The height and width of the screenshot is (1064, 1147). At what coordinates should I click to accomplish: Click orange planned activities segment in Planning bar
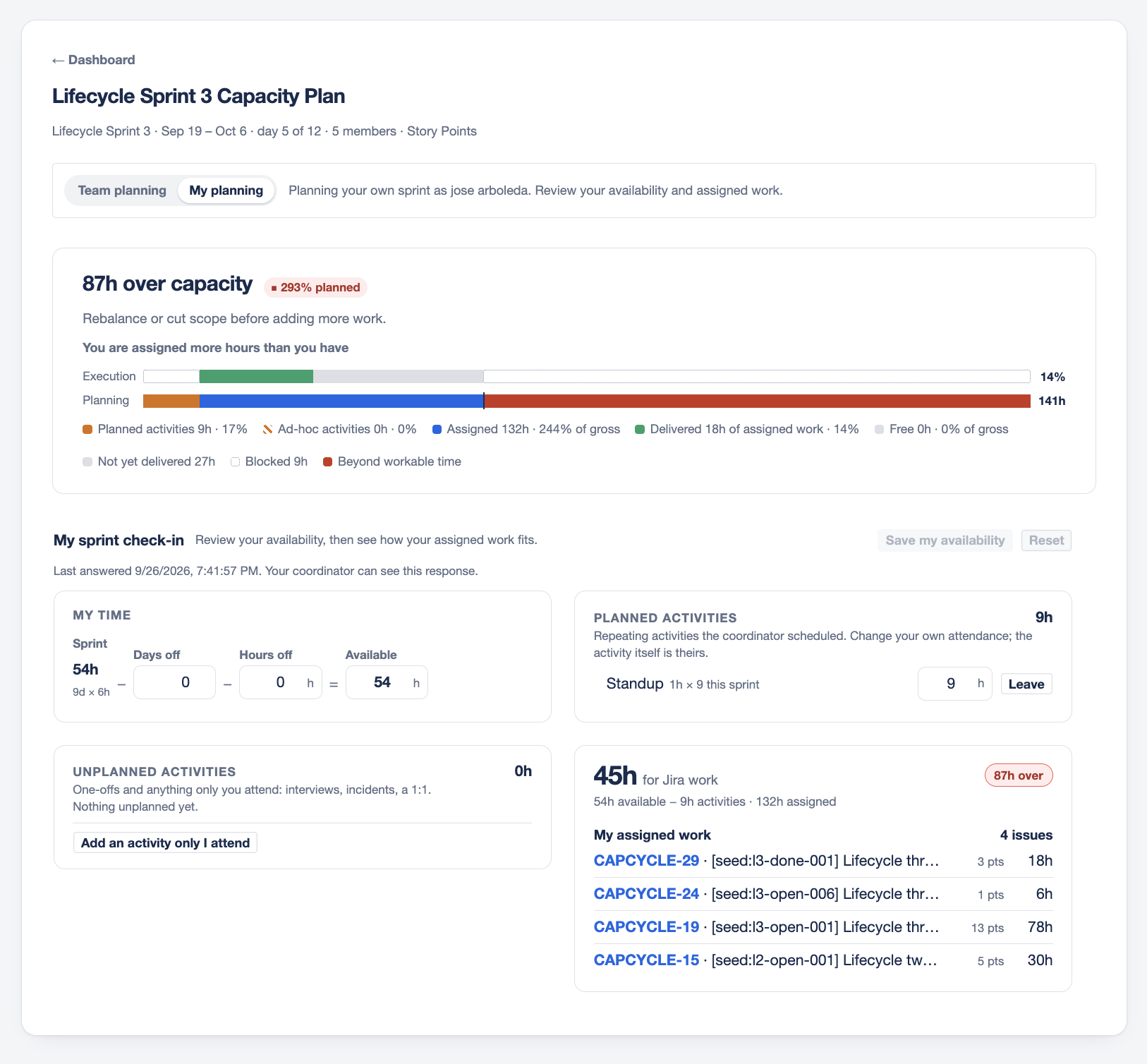coord(171,401)
